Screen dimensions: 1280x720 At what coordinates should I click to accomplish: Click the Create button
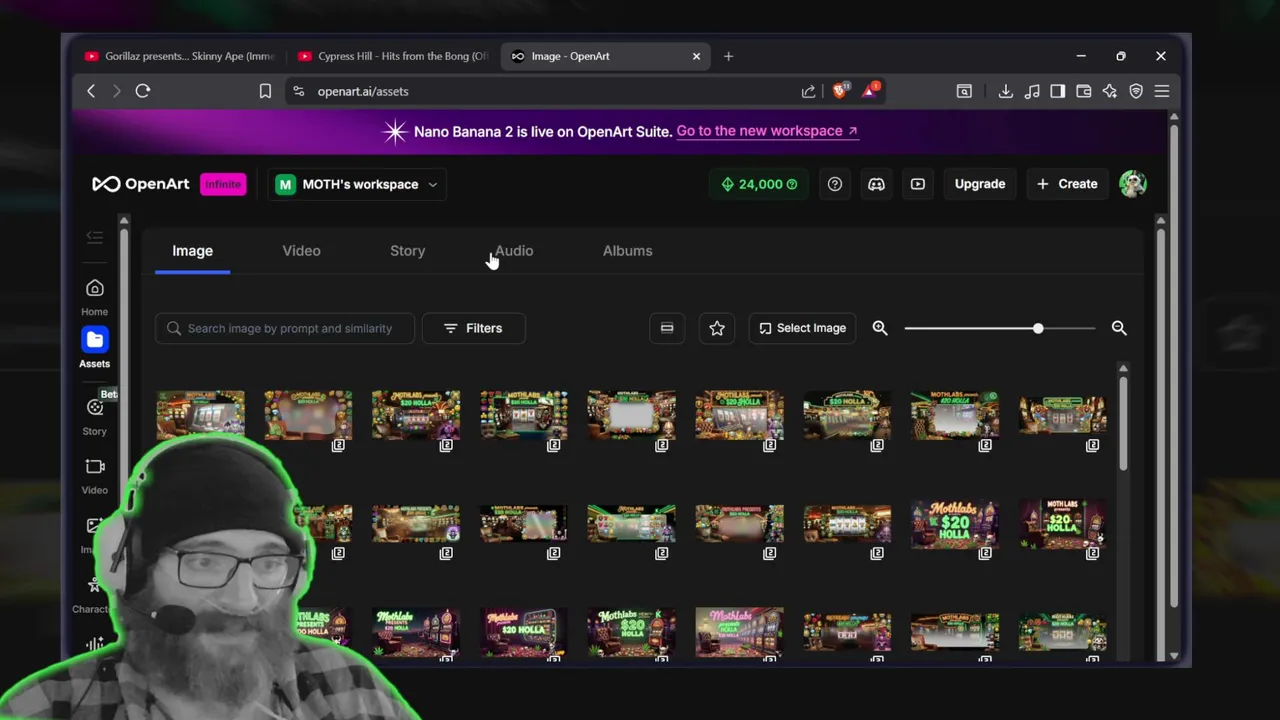(x=1067, y=184)
